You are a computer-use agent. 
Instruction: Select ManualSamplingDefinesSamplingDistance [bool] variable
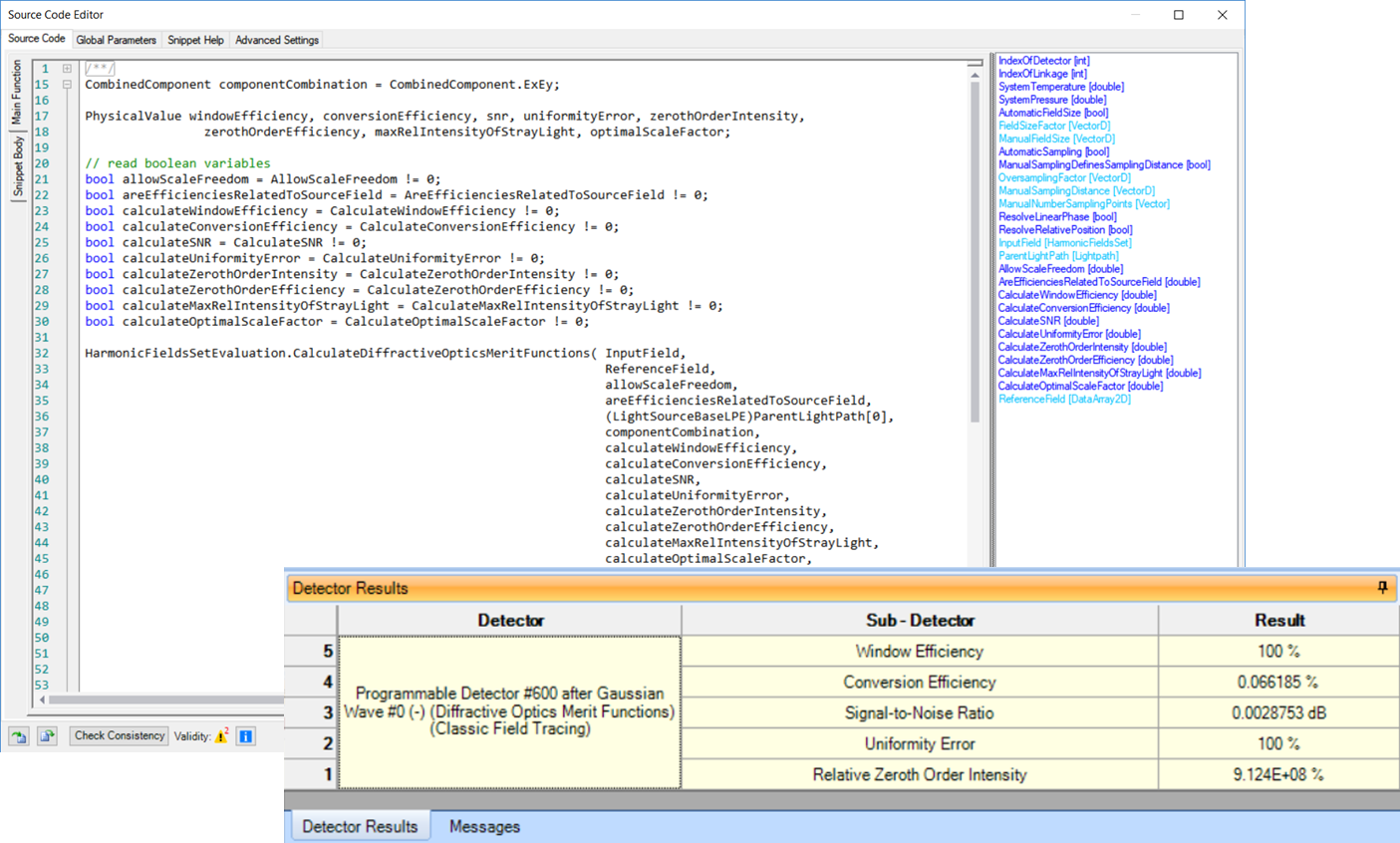(1104, 164)
